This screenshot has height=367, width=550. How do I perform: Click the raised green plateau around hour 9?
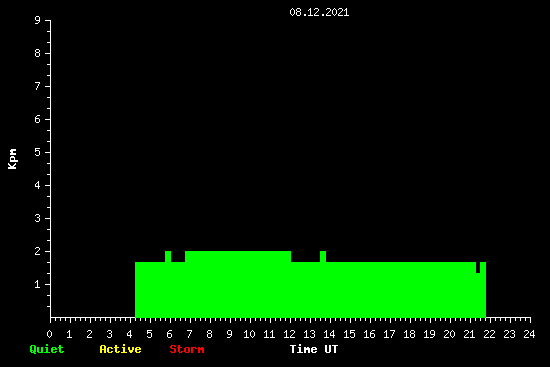click(238, 256)
